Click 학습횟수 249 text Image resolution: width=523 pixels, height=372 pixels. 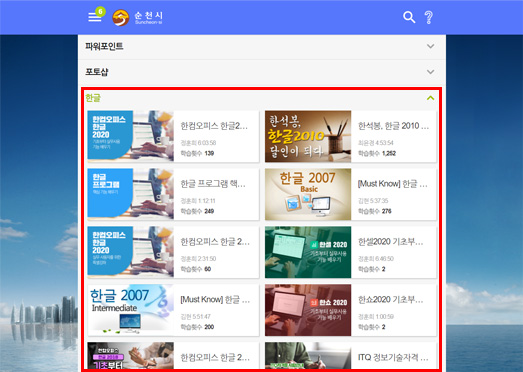tap(197, 211)
